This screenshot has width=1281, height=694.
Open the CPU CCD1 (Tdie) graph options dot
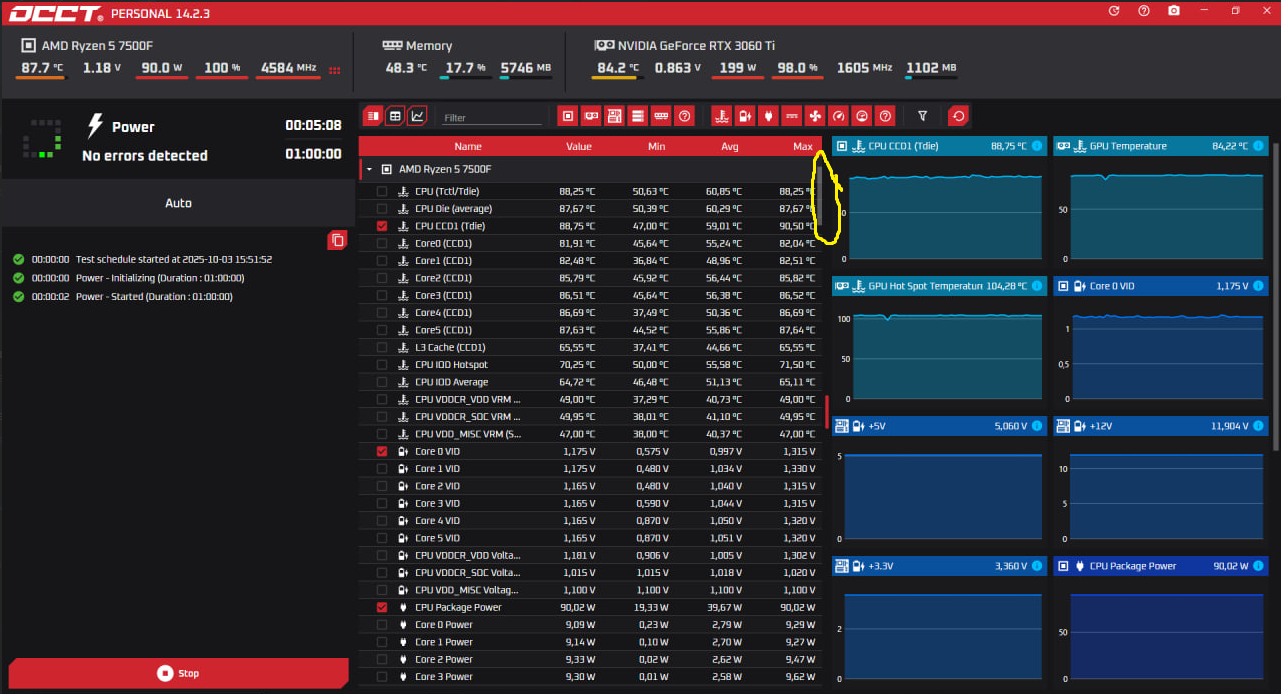(1036, 146)
